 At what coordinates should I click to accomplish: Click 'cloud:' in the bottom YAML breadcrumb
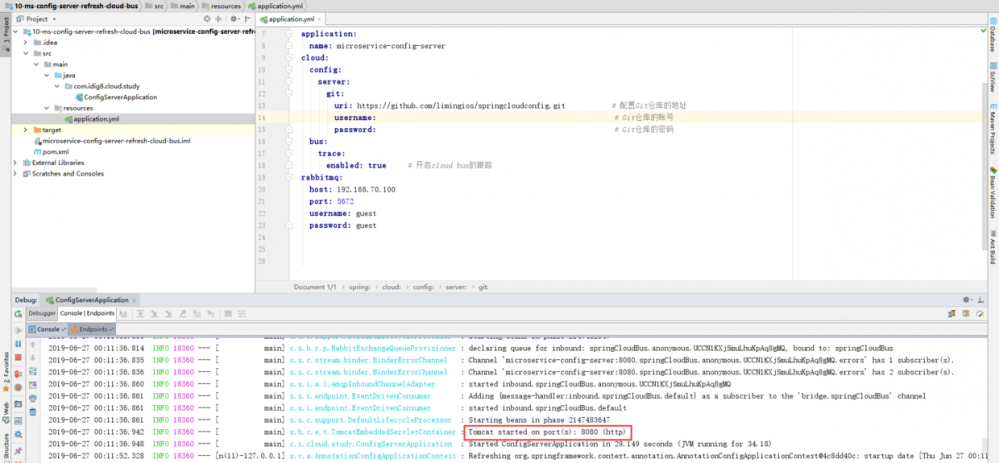click(391, 287)
